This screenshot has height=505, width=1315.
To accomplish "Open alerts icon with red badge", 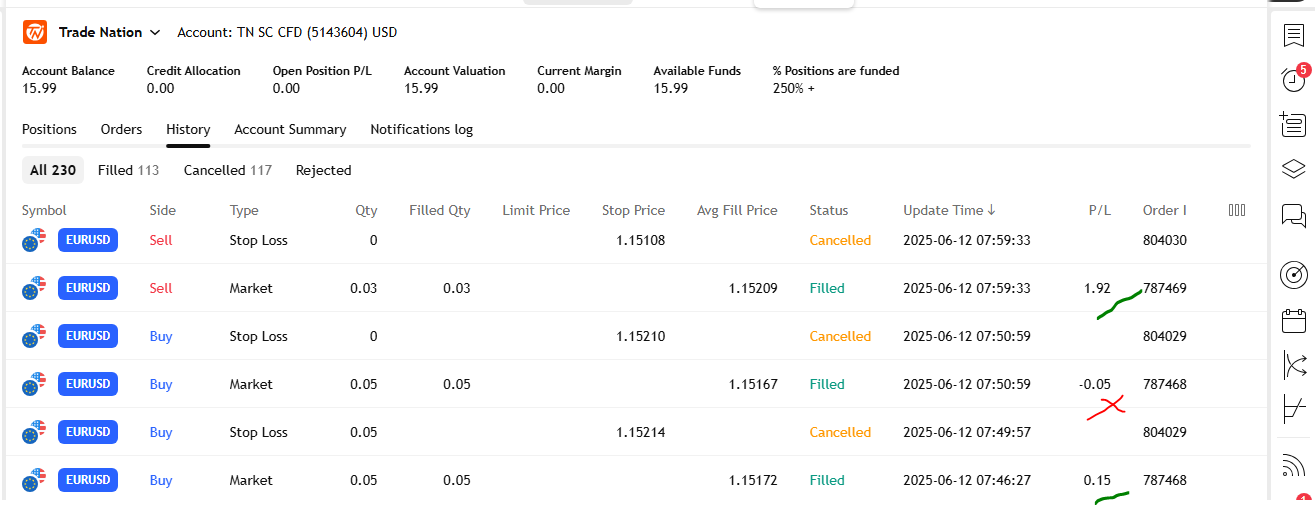I will [1293, 80].
